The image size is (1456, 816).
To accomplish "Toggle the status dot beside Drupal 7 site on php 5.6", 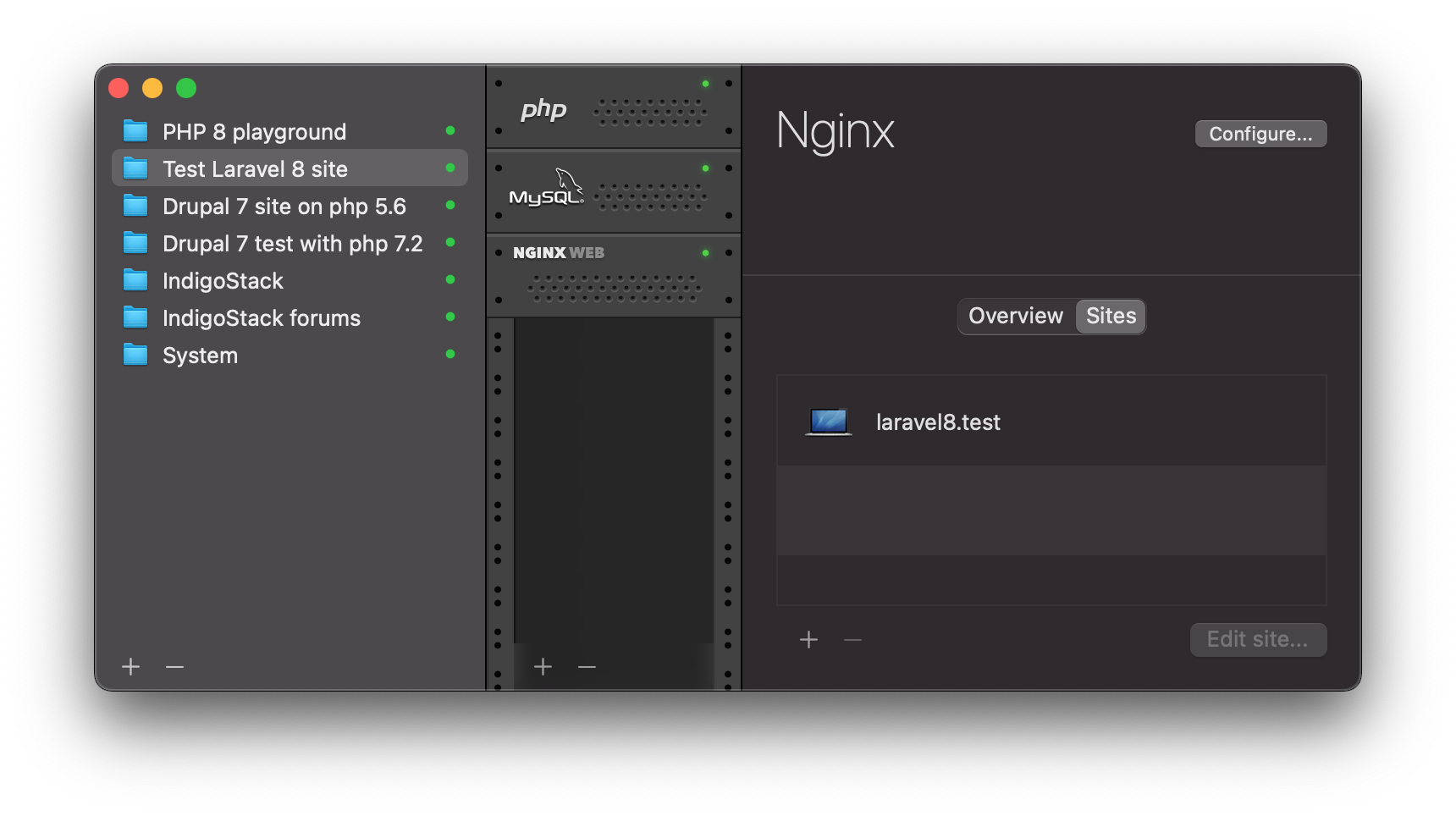I will coord(449,206).
